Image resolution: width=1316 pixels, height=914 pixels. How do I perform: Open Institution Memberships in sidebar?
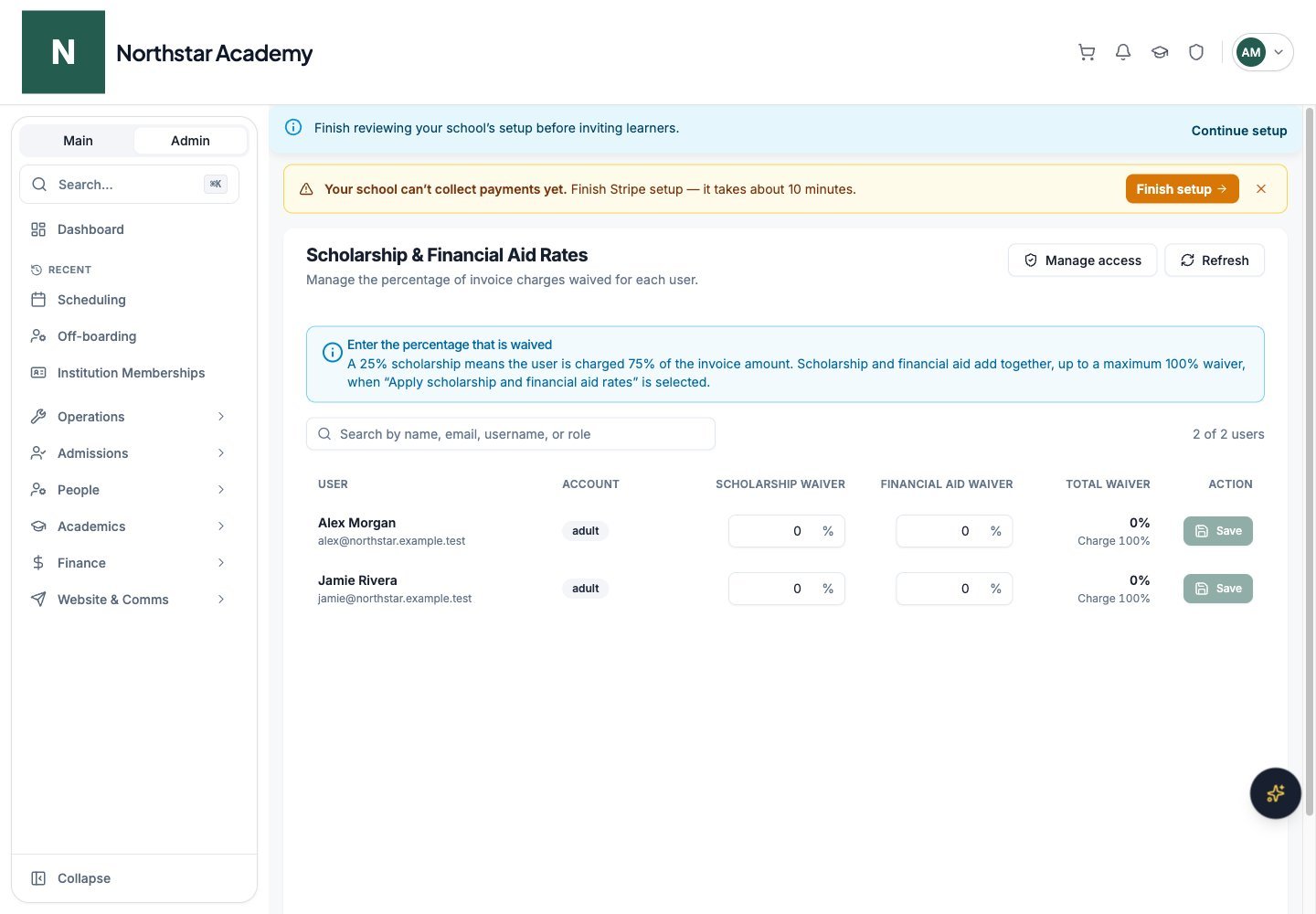click(129, 373)
